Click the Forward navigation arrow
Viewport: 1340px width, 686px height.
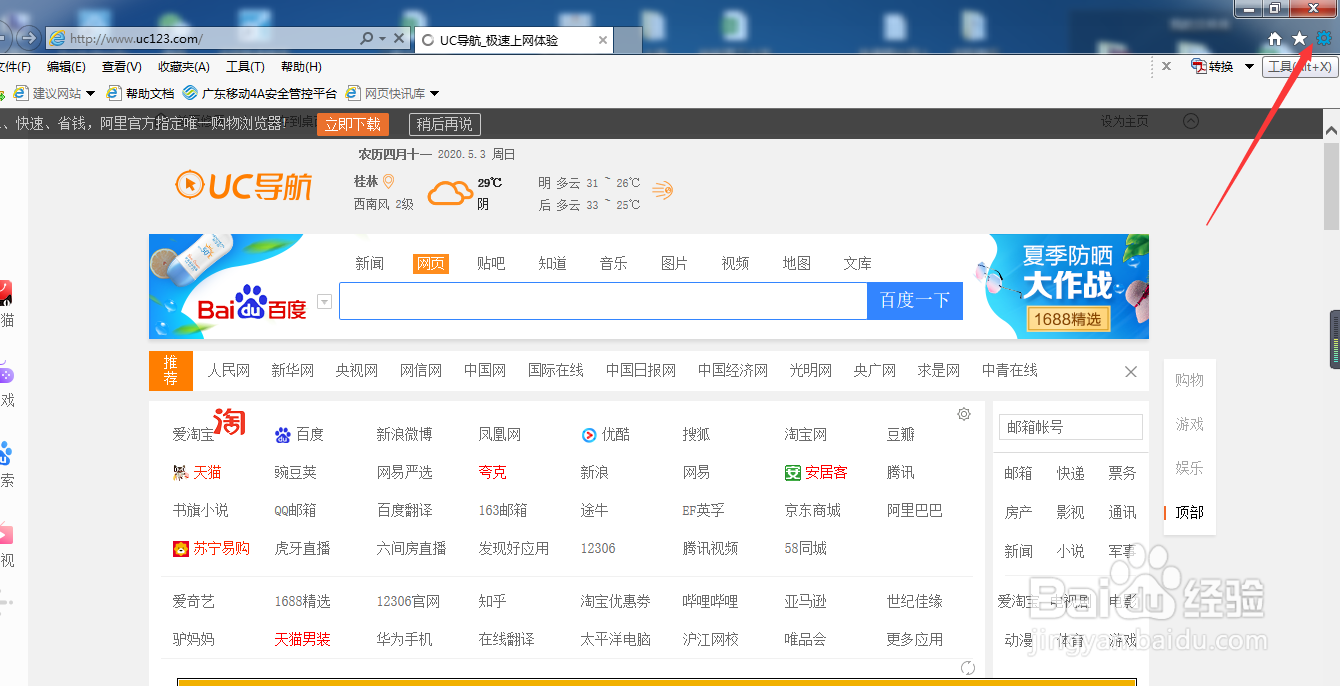pyautogui.click(x=28, y=39)
